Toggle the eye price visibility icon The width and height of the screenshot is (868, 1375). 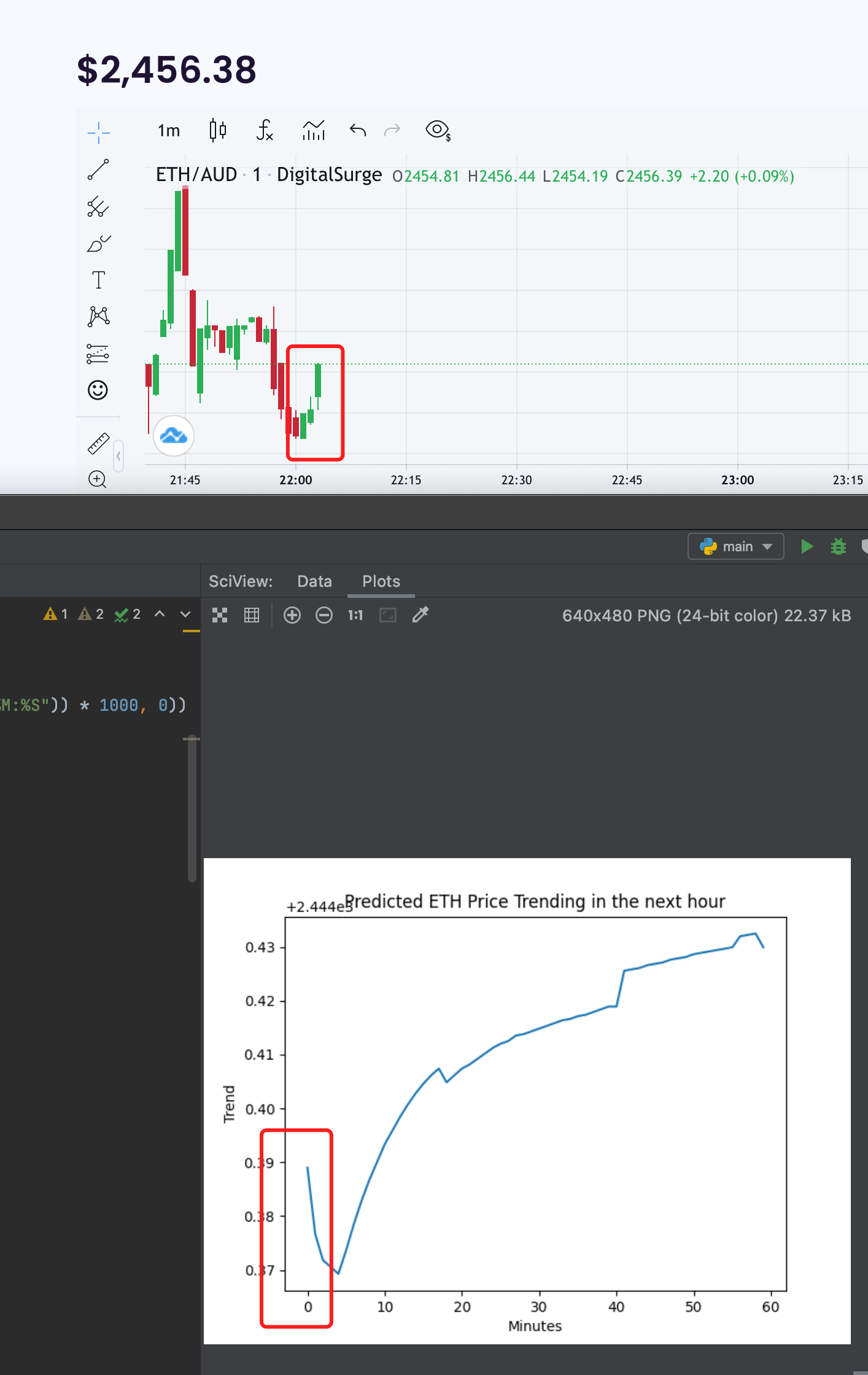coord(438,130)
